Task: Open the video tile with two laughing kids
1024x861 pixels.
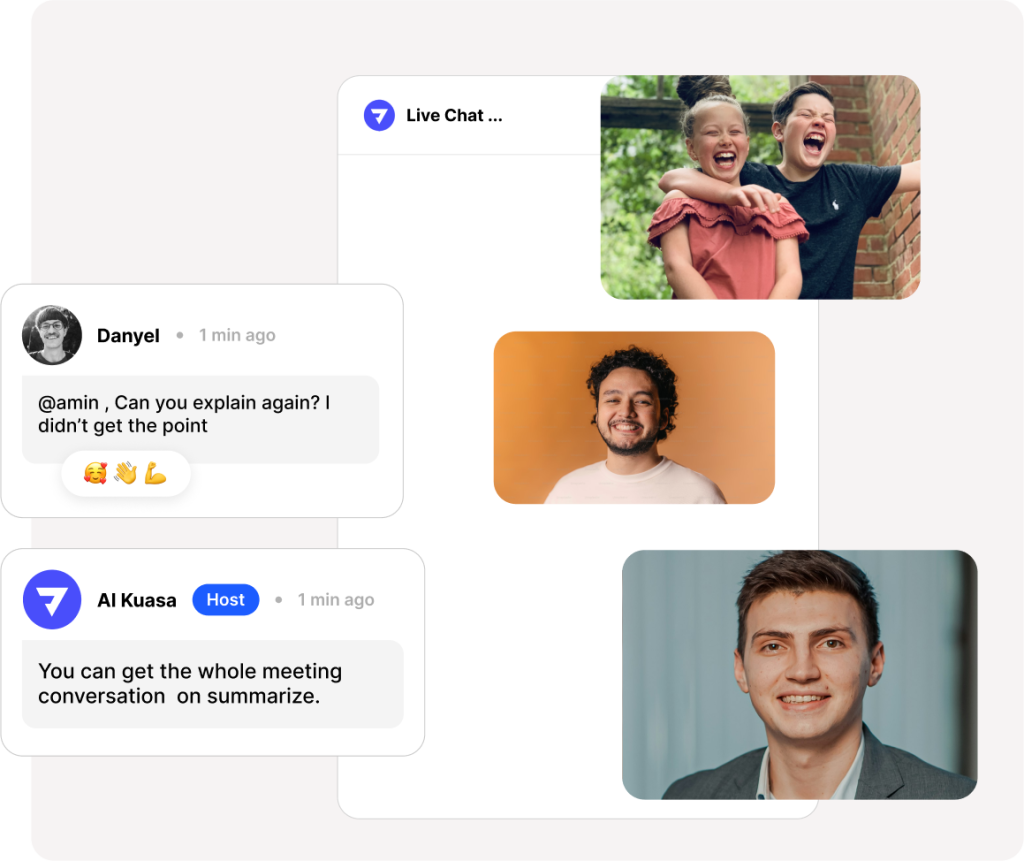Action: coord(760,187)
